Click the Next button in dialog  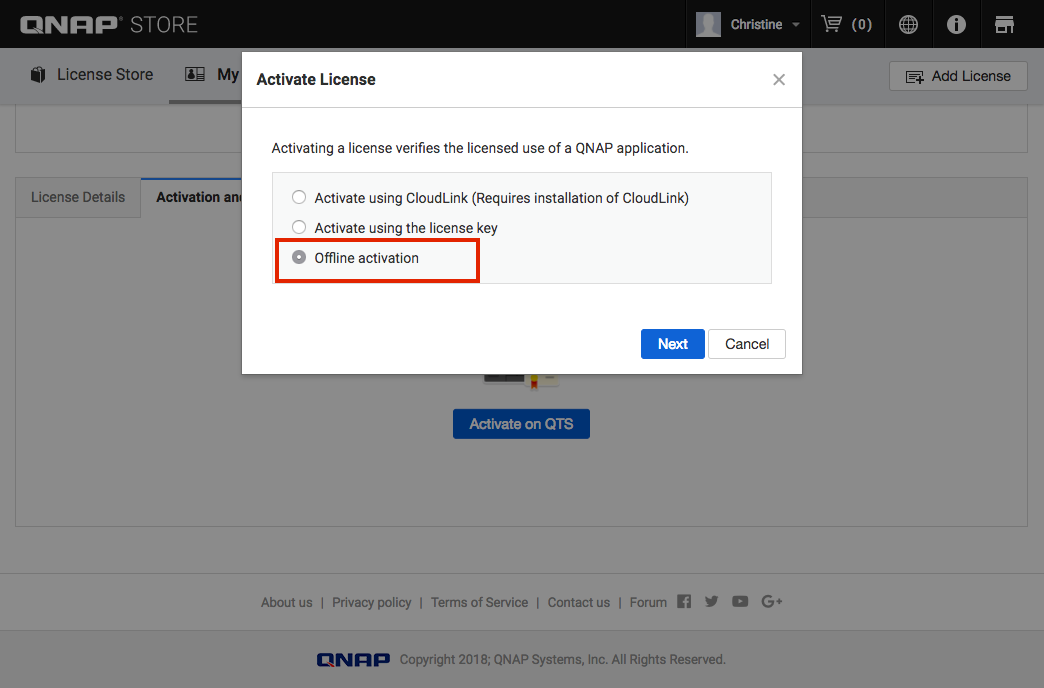(672, 344)
